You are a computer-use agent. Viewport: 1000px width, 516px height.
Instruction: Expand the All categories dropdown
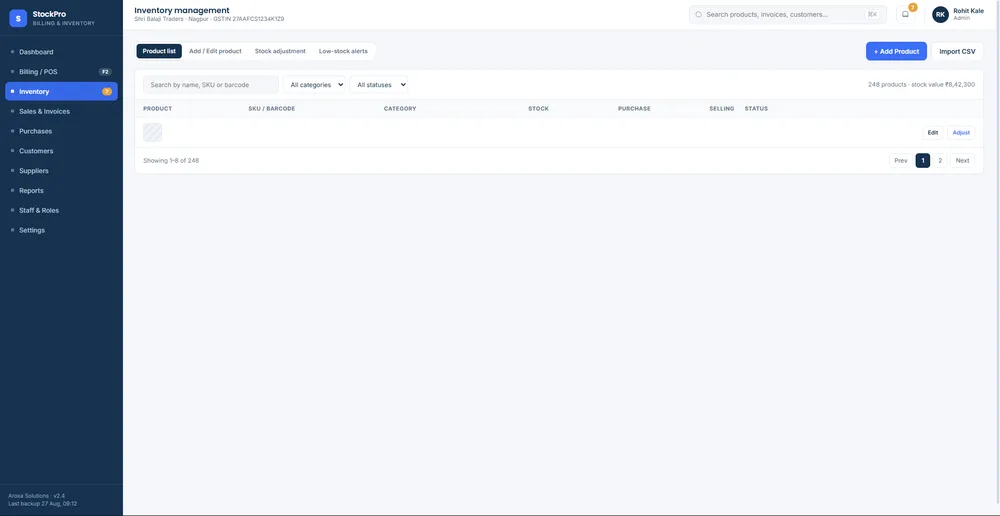click(x=314, y=84)
